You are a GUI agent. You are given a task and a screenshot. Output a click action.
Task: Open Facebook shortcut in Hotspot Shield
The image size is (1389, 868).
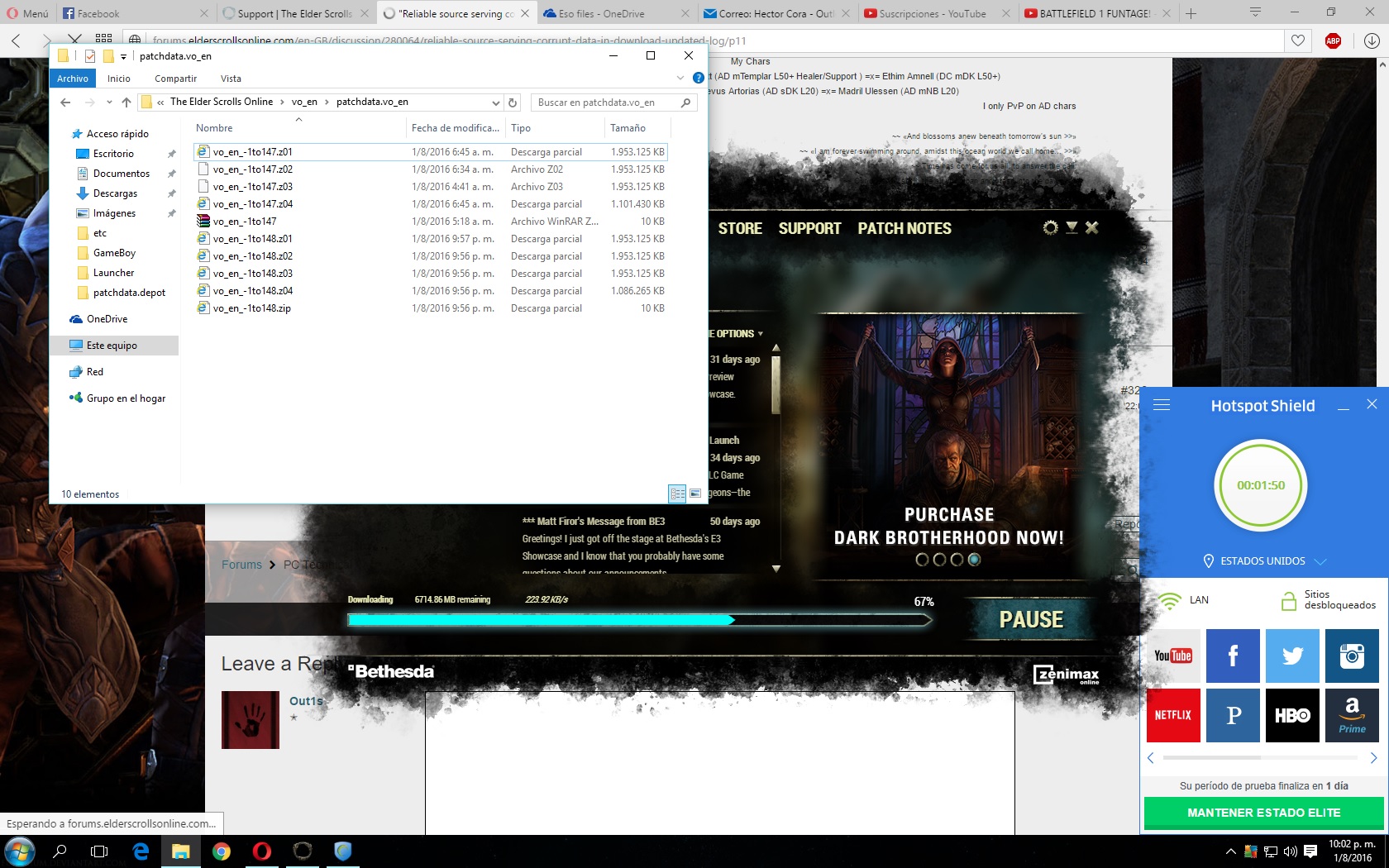[1233, 656]
